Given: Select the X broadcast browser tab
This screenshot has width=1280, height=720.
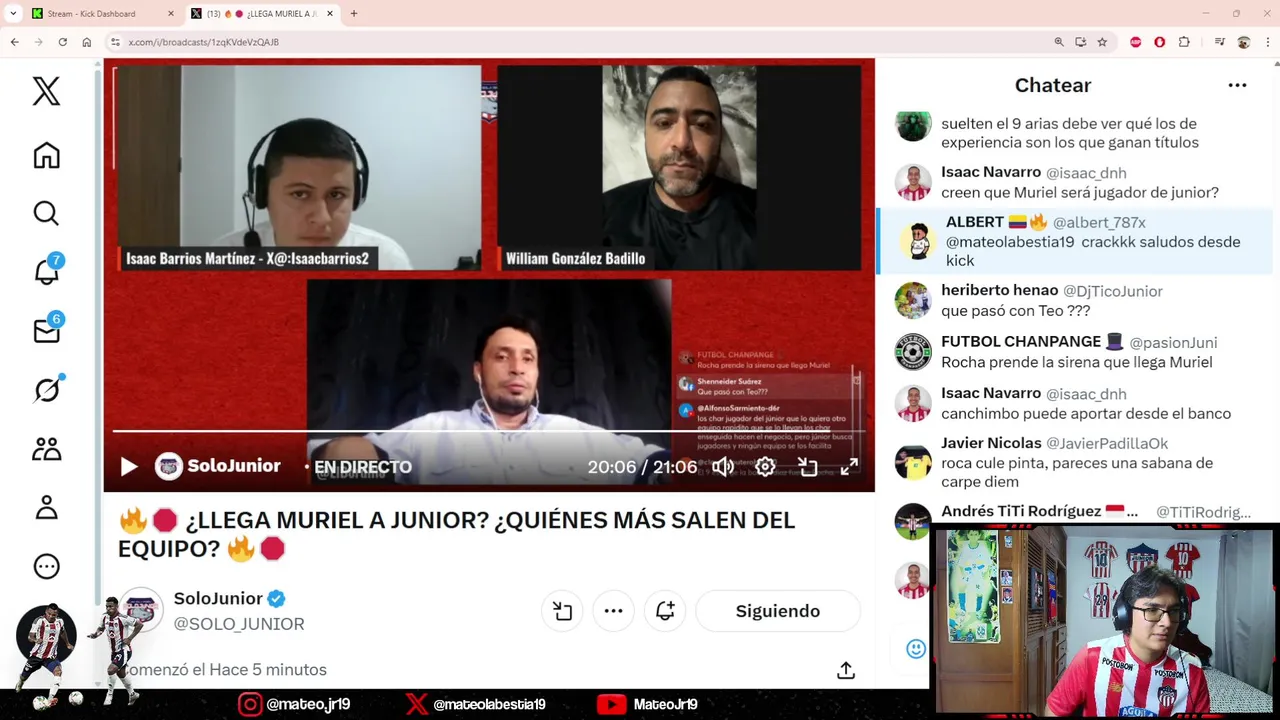Looking at the screenshot, I should coord(262,14).
